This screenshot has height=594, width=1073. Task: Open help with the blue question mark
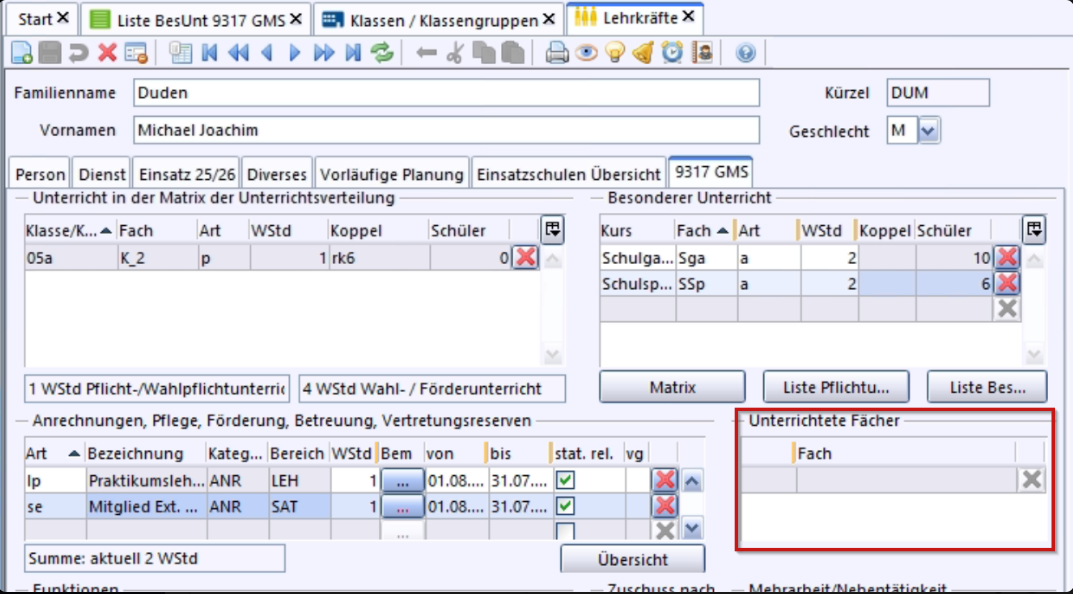(745, 53)
